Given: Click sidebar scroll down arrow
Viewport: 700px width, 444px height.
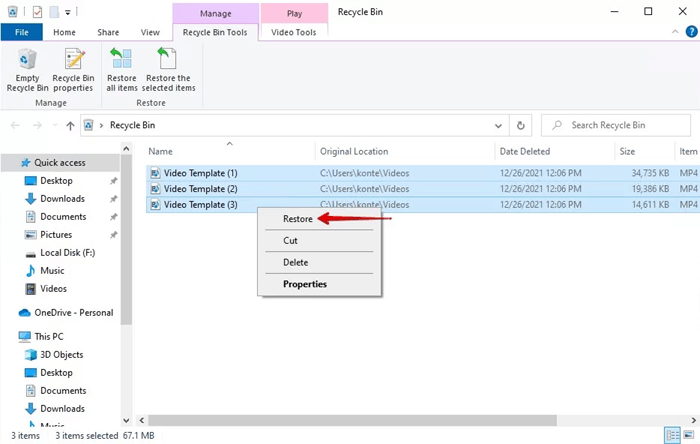Looking at the screenshot, I should click(x=126, y=420).
